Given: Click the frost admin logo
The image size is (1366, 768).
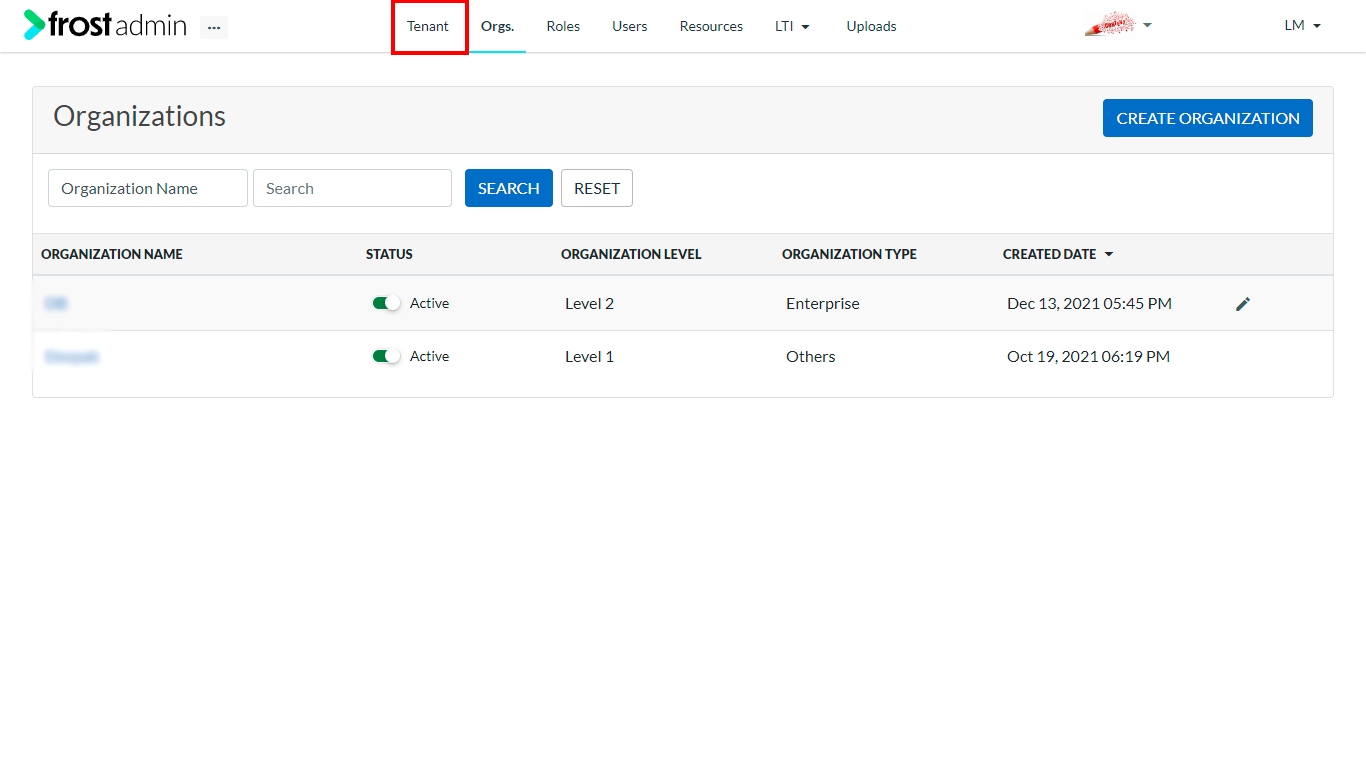Looking at the screenshot, I should click(105, 25).
